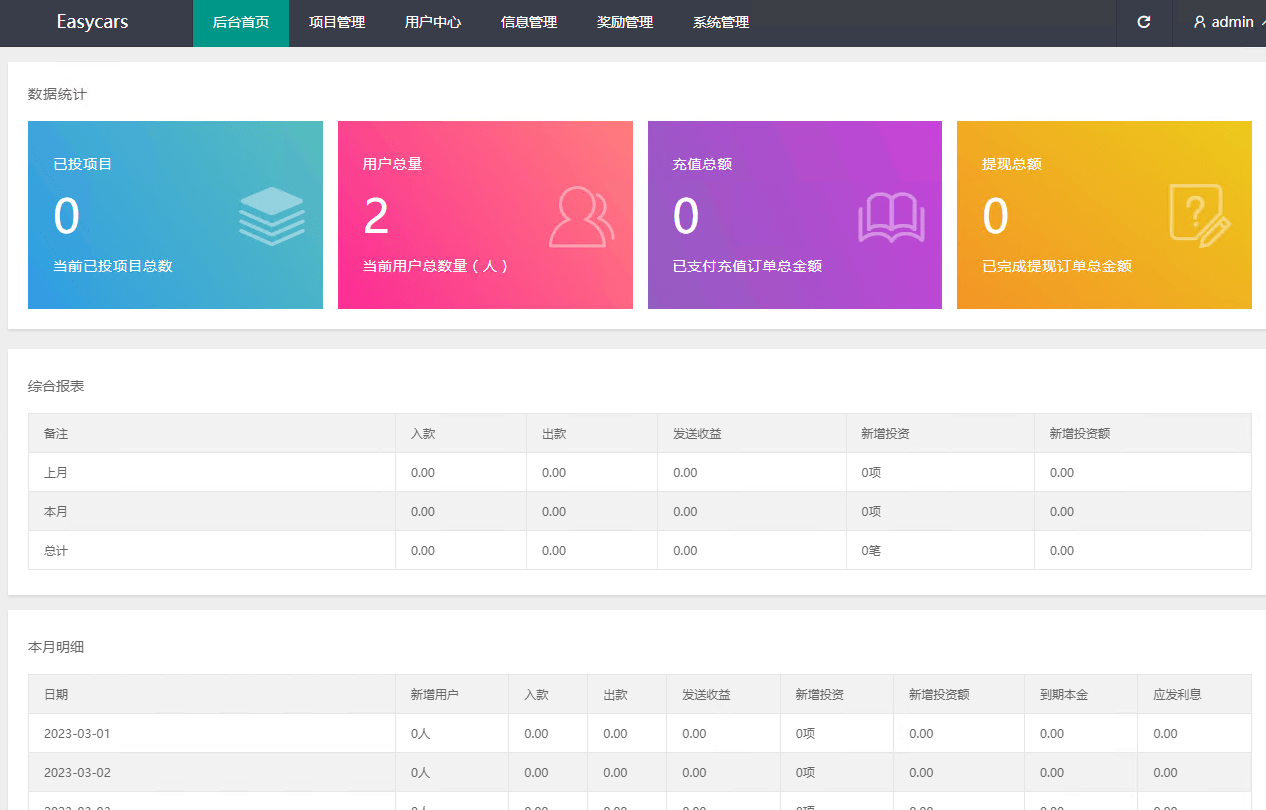Click the Easycars logo
The height and width of the screenshot is (810, 1266).
pos(94,22)
